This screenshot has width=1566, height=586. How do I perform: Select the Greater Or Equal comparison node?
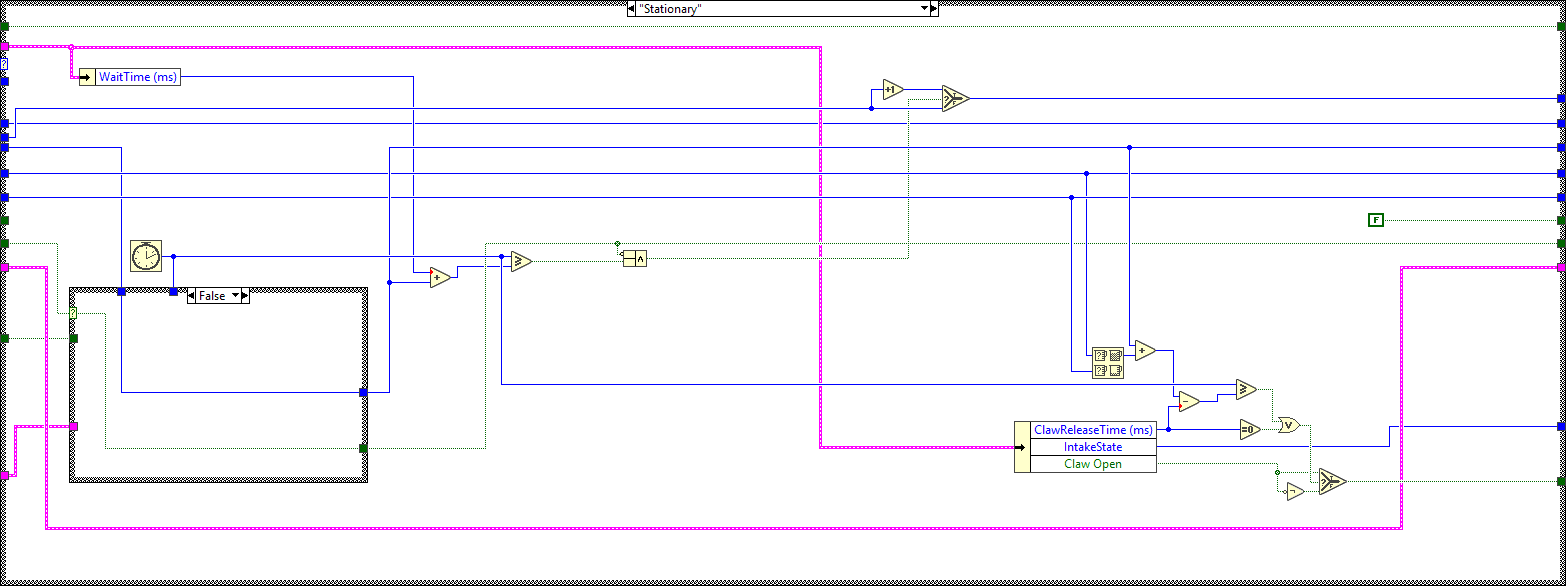pos(520,261)
